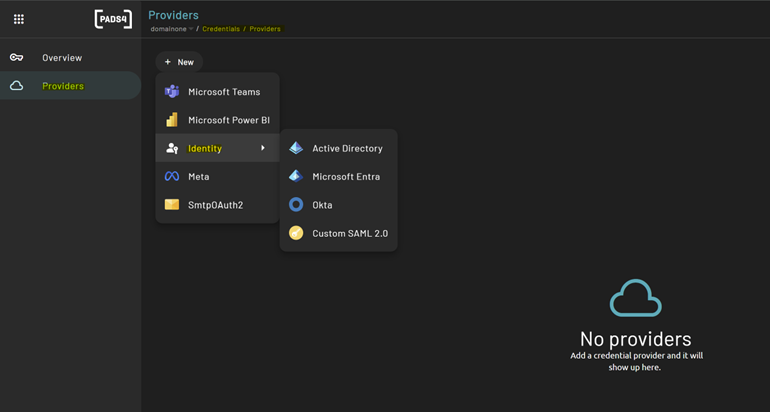This screenshot has width=770, height=412.
Task: Select Meta from the provider menu
Action: pos(218,176)
